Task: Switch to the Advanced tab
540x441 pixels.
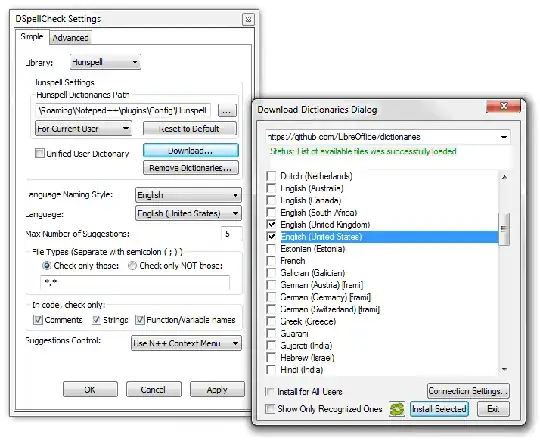Action: pos(70,38)
